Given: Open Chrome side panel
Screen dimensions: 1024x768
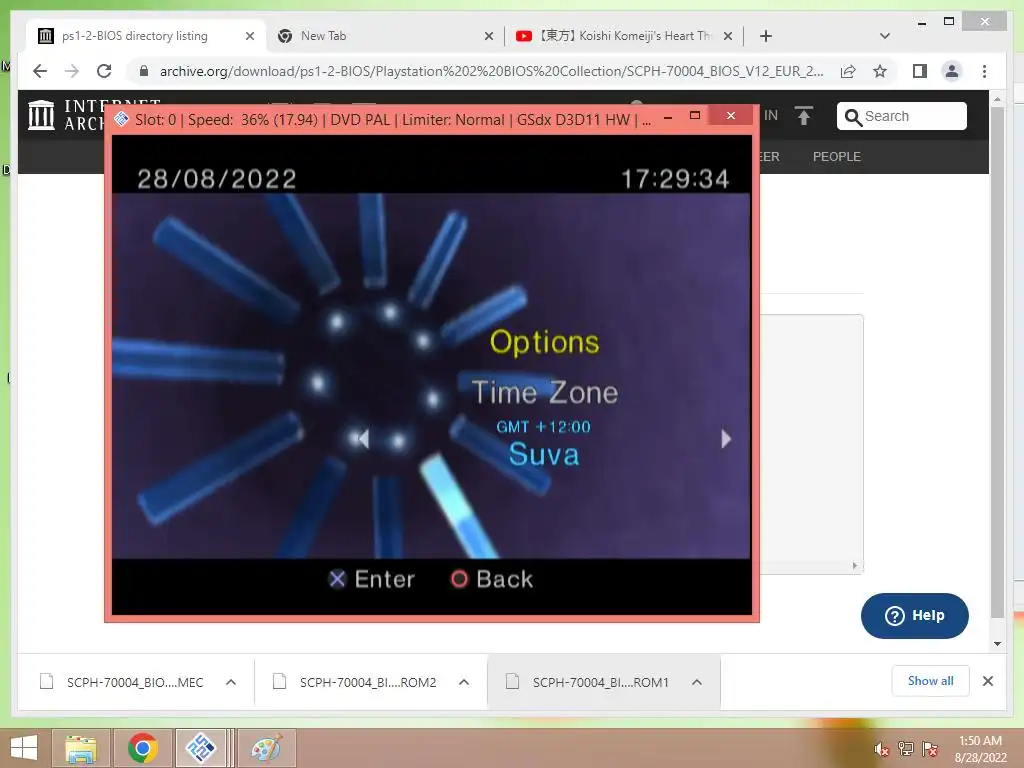Looking at the screenshot, I should 920,71.
